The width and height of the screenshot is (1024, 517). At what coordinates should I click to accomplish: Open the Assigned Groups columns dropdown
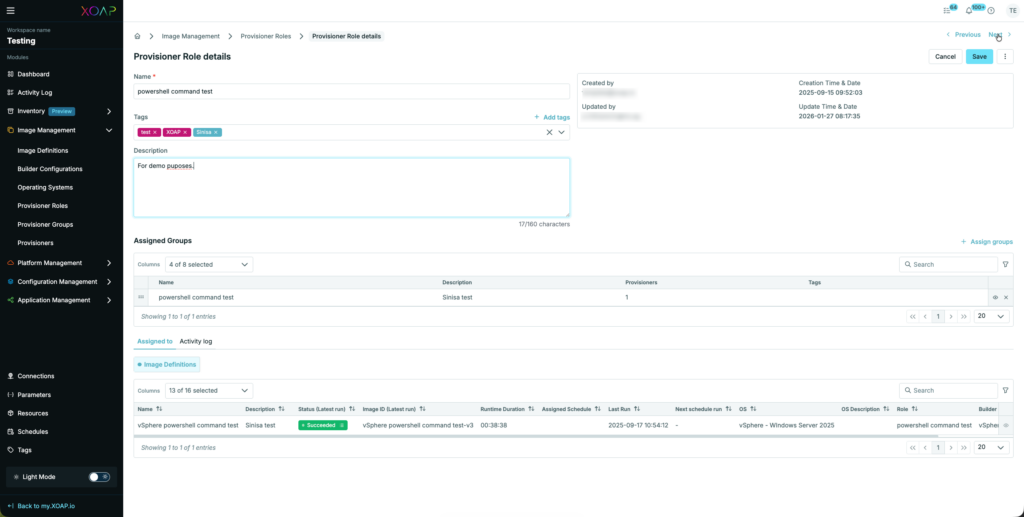point(208,264)
